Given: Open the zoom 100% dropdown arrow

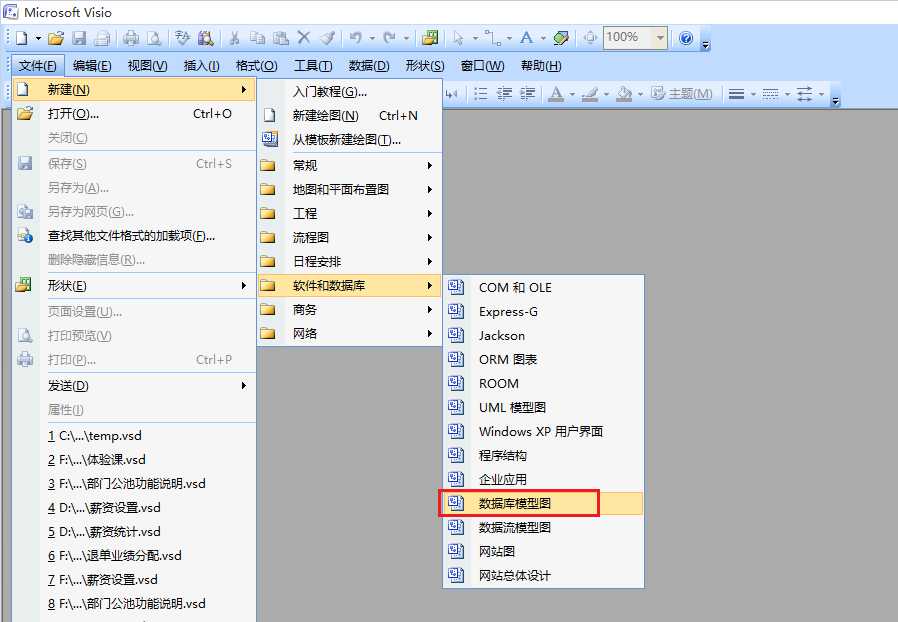Looking at the screenshot, I should click(660, 38).
